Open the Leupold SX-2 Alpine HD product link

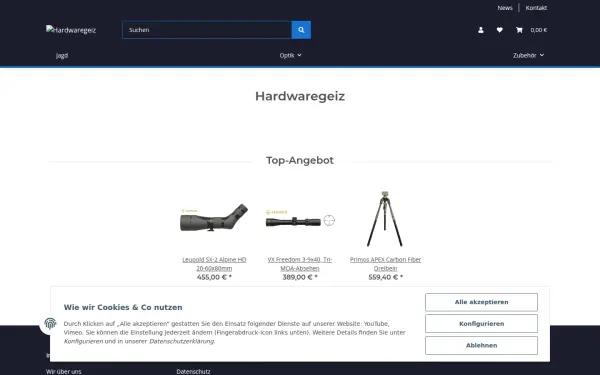214,264
